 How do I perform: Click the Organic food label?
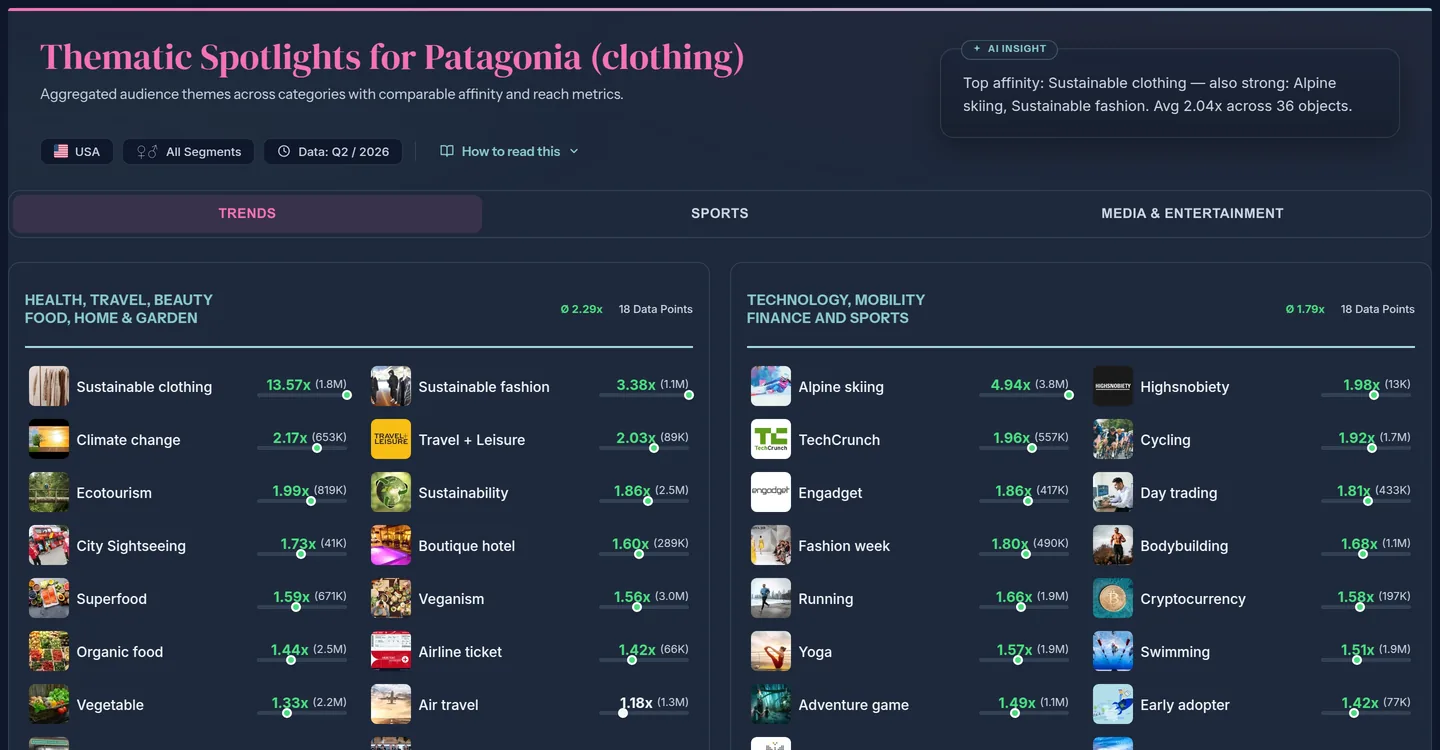tap(120, 652)
